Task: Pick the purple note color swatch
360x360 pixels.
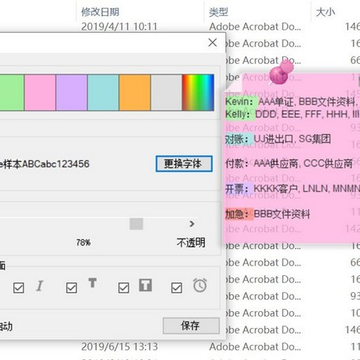Action: (x=72, y=92)
